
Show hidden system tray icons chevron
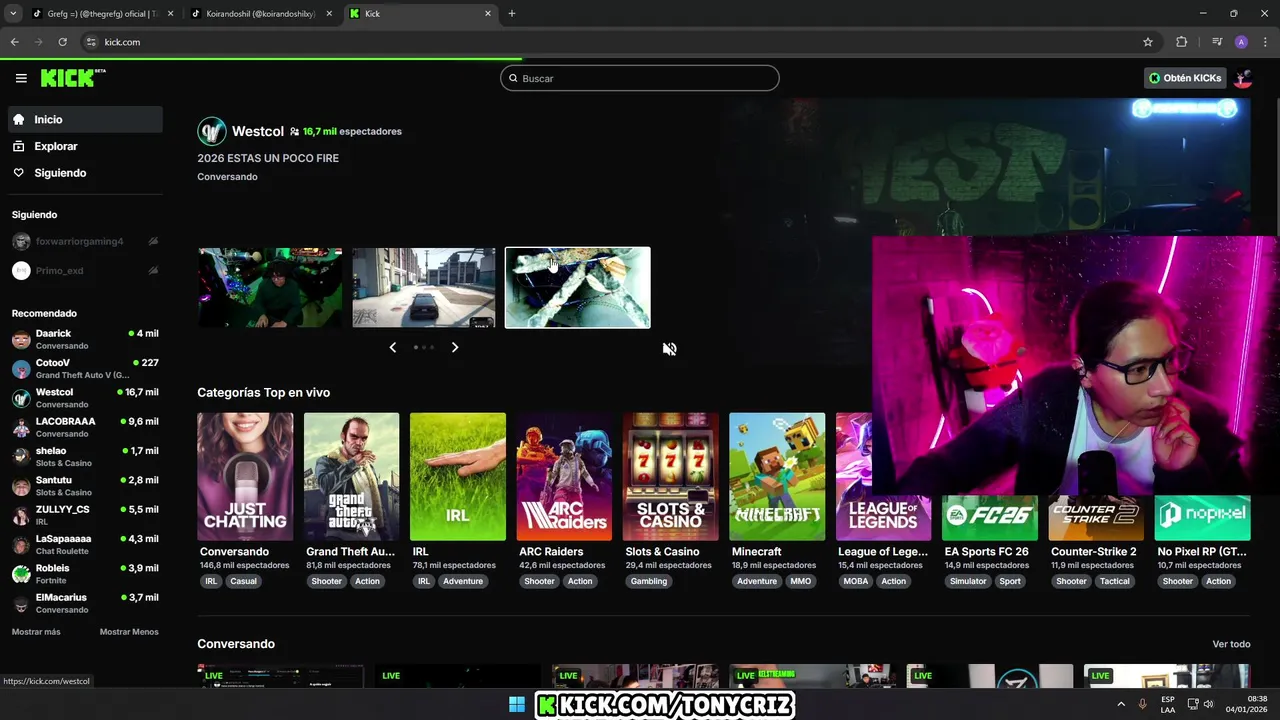[1121, 705]
